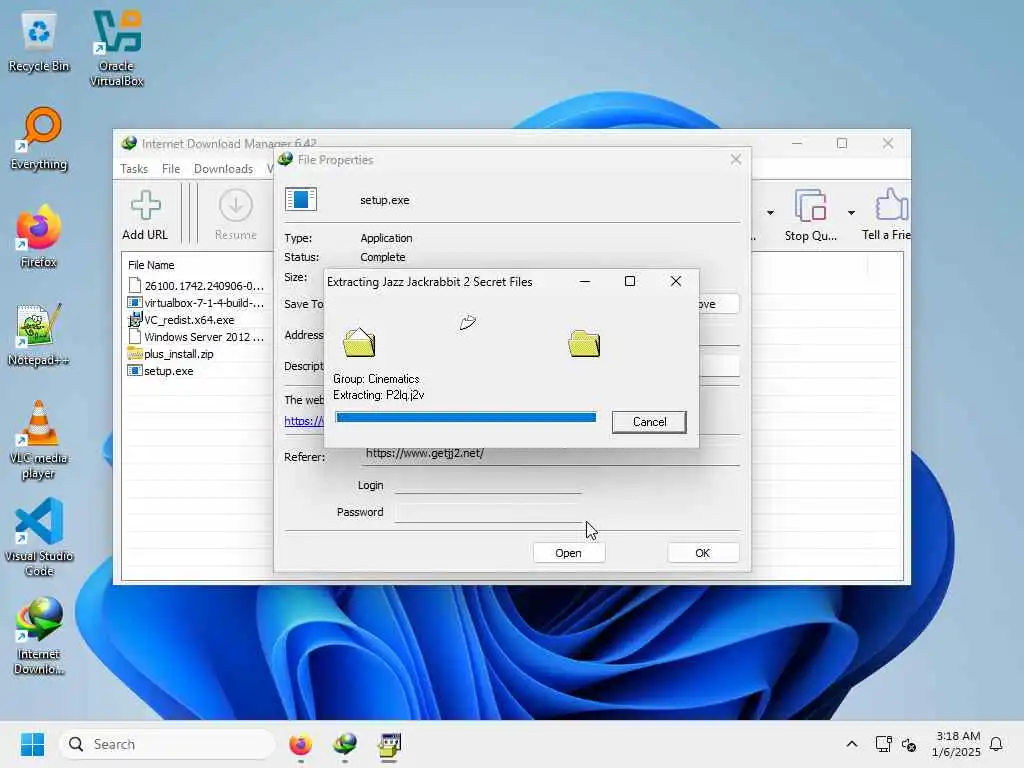Click the Tell a Friend toolbar icon
Image resolution: width=1024 pixels, height=768 pixels.
(x=887, y=215)
